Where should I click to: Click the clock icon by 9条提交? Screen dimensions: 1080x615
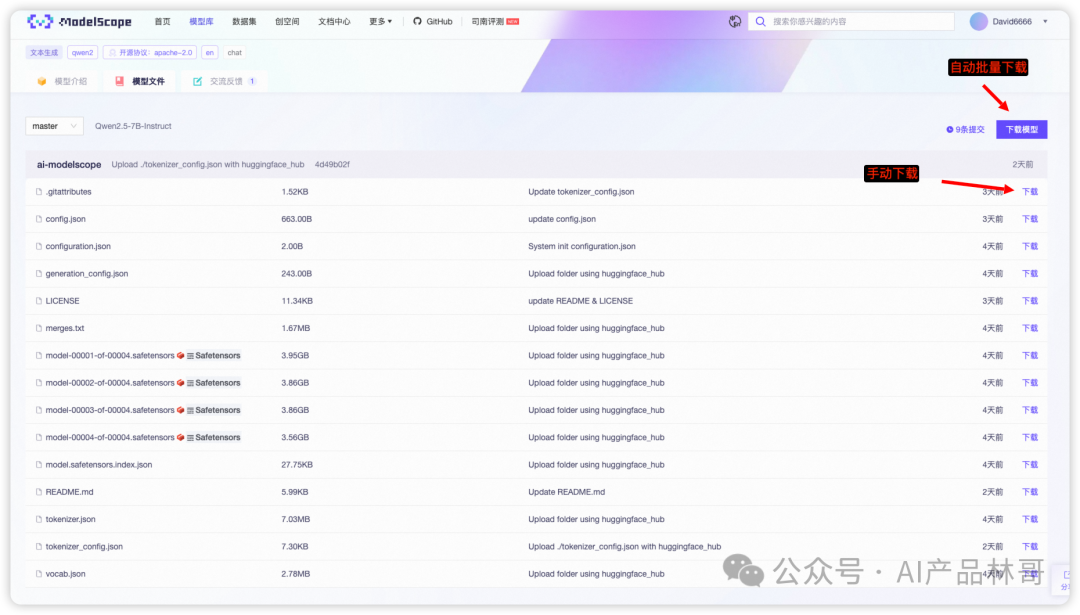point(950,129)
